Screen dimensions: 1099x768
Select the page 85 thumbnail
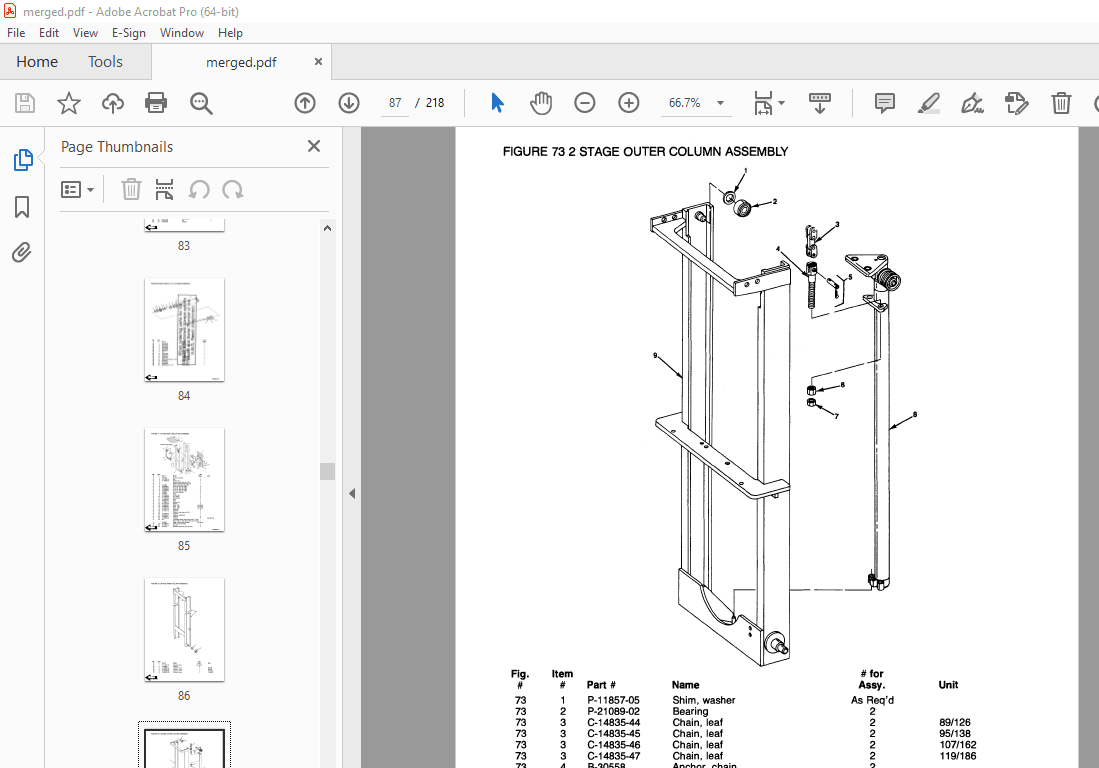pos(184,480)
